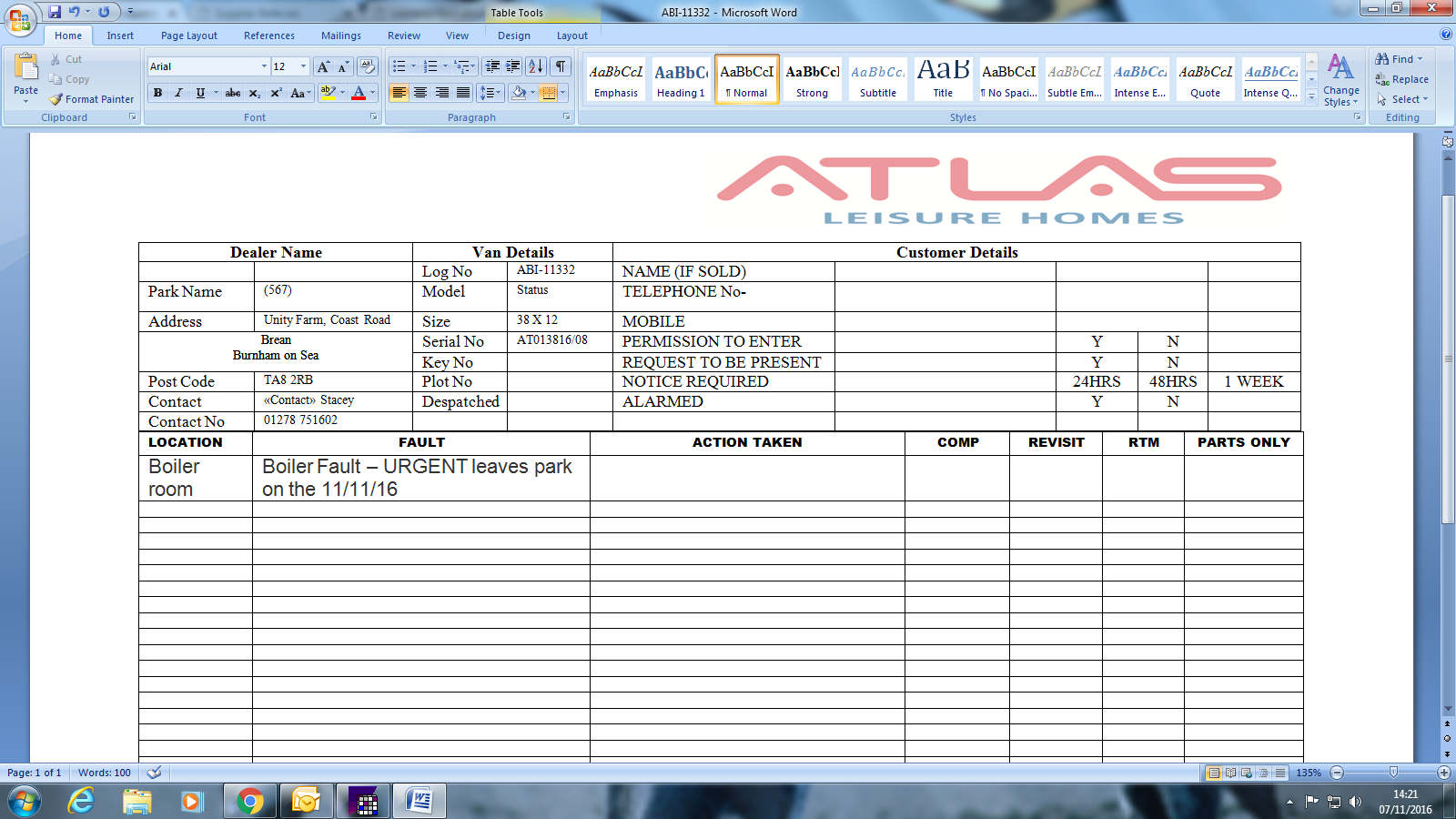The width and height of the screenshot is (1456, 819).
Task: Open the Arial font name dropdown
Action: coord(264,66)
